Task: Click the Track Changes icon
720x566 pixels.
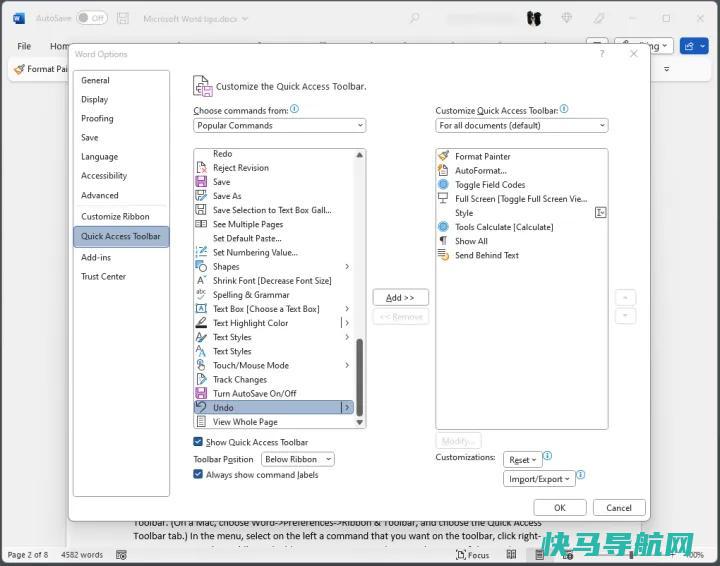Action: coord(201,379)
